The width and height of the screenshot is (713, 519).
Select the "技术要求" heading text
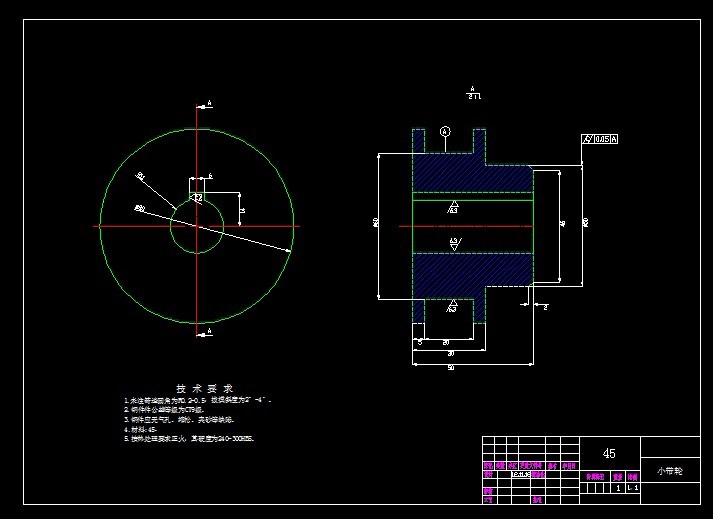coord(205,389)
